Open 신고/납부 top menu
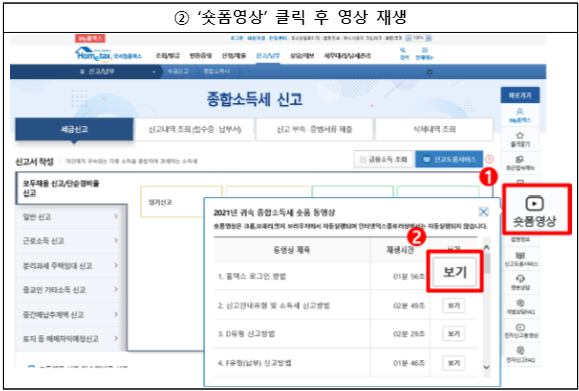This screenshot has height=391, width=579. [268, 56]
